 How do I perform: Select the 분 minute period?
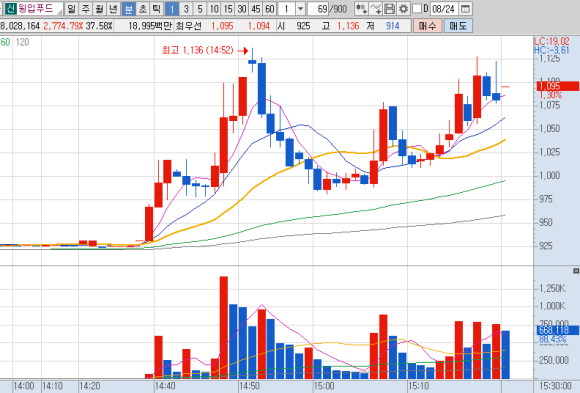point(128,9)
